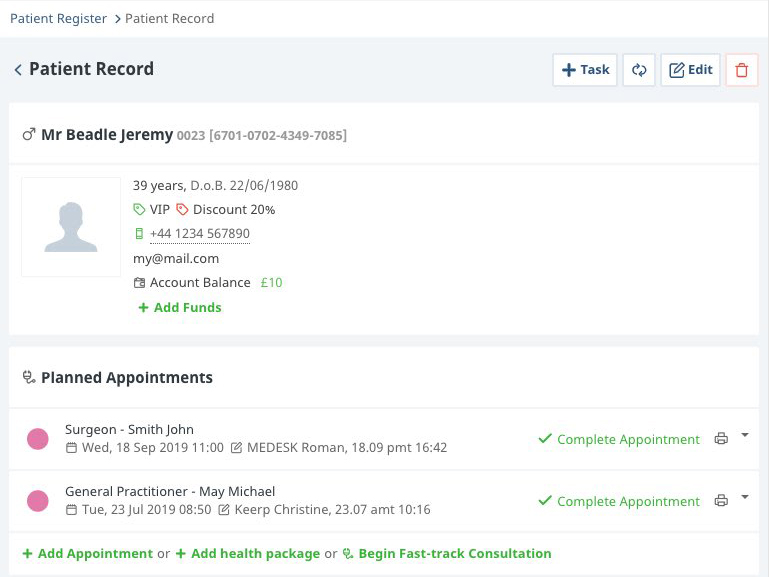Open General Practitioner - May Michael appointment
The image size is (769, 577).
170,492
